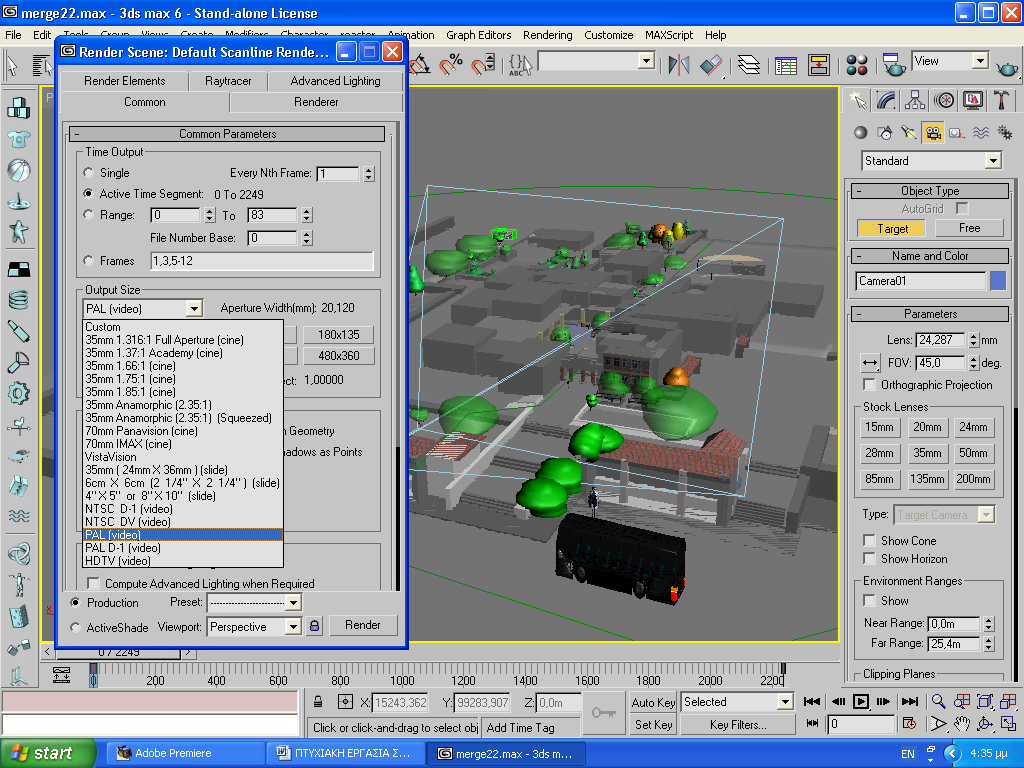1024x768 pixels.
Task: Open the Output Size PAL (video) dropdown
Action: [x=143, y=308]
